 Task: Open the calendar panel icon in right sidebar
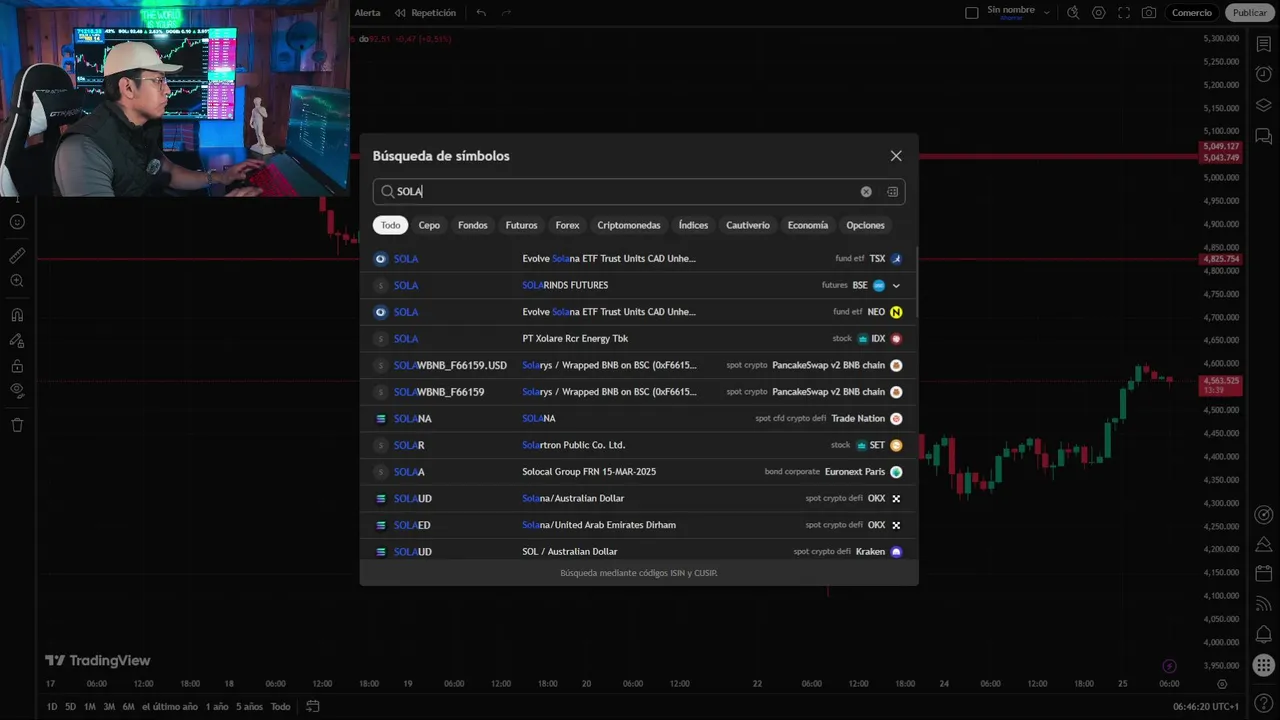[x=1264, y=574]
